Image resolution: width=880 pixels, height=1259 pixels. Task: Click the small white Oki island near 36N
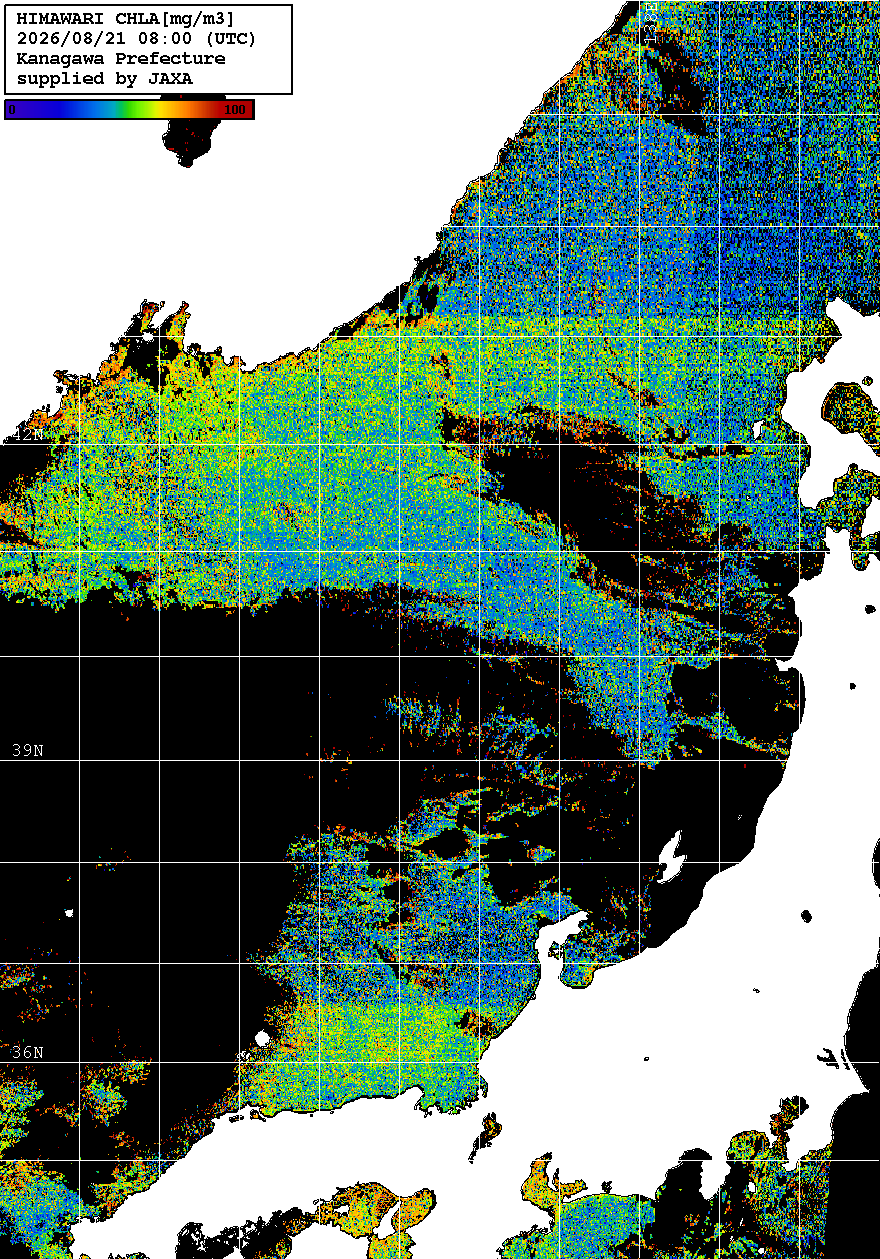point(263,1039)
